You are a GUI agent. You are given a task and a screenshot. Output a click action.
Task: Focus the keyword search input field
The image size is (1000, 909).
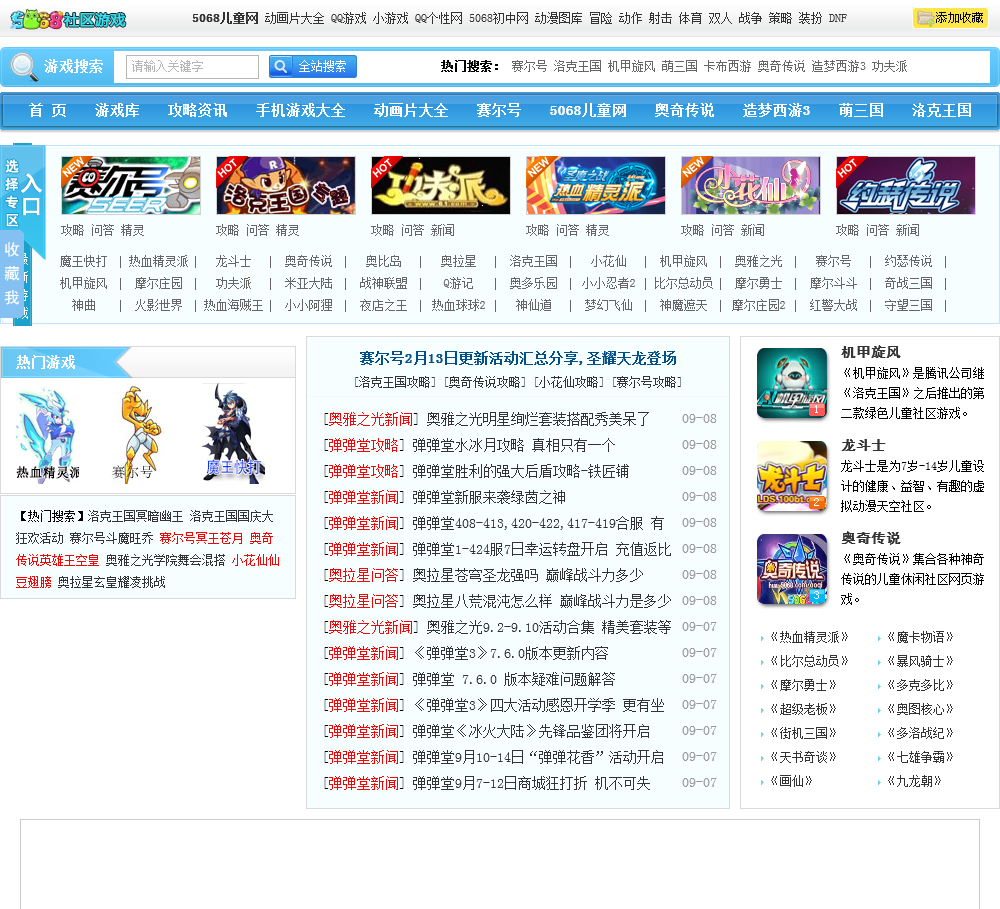point(192,66)
